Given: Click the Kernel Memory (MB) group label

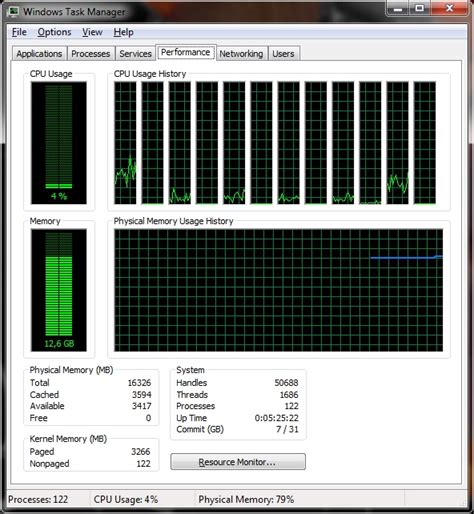Looking at the screenshot, I should point(68,439).
